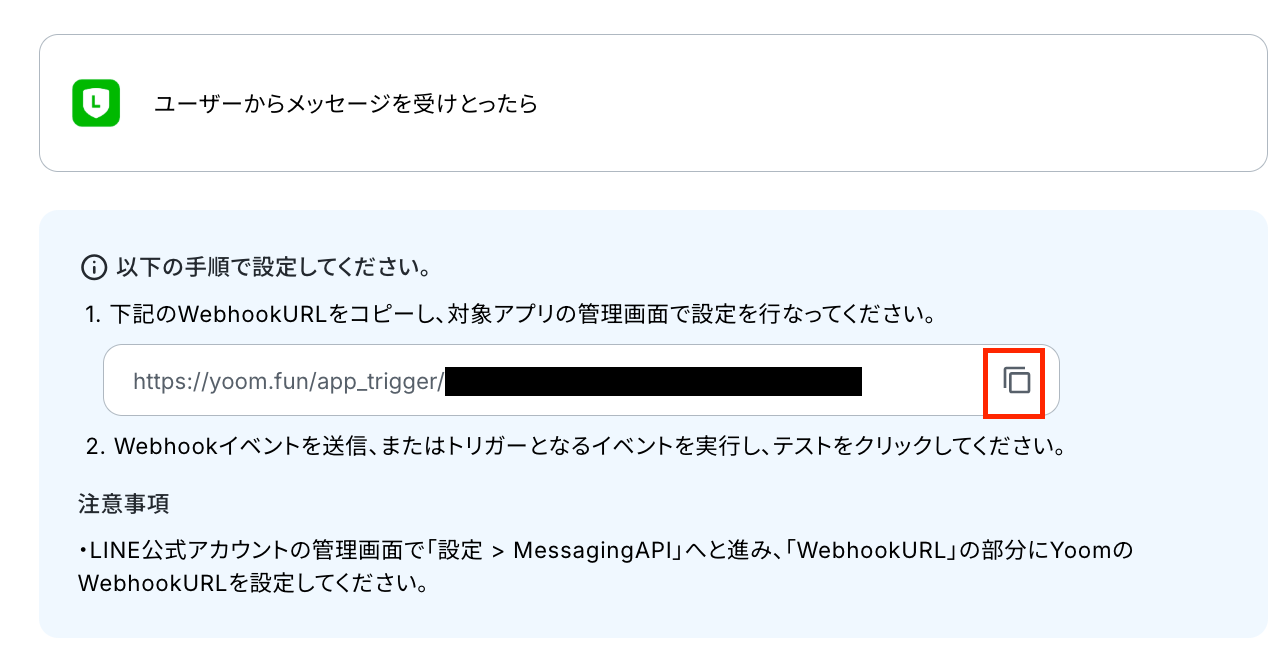This screenshot has height=648, width=1288.
Task: Click the number 1. marker of the first step
Action: click(x=94, y=316)
